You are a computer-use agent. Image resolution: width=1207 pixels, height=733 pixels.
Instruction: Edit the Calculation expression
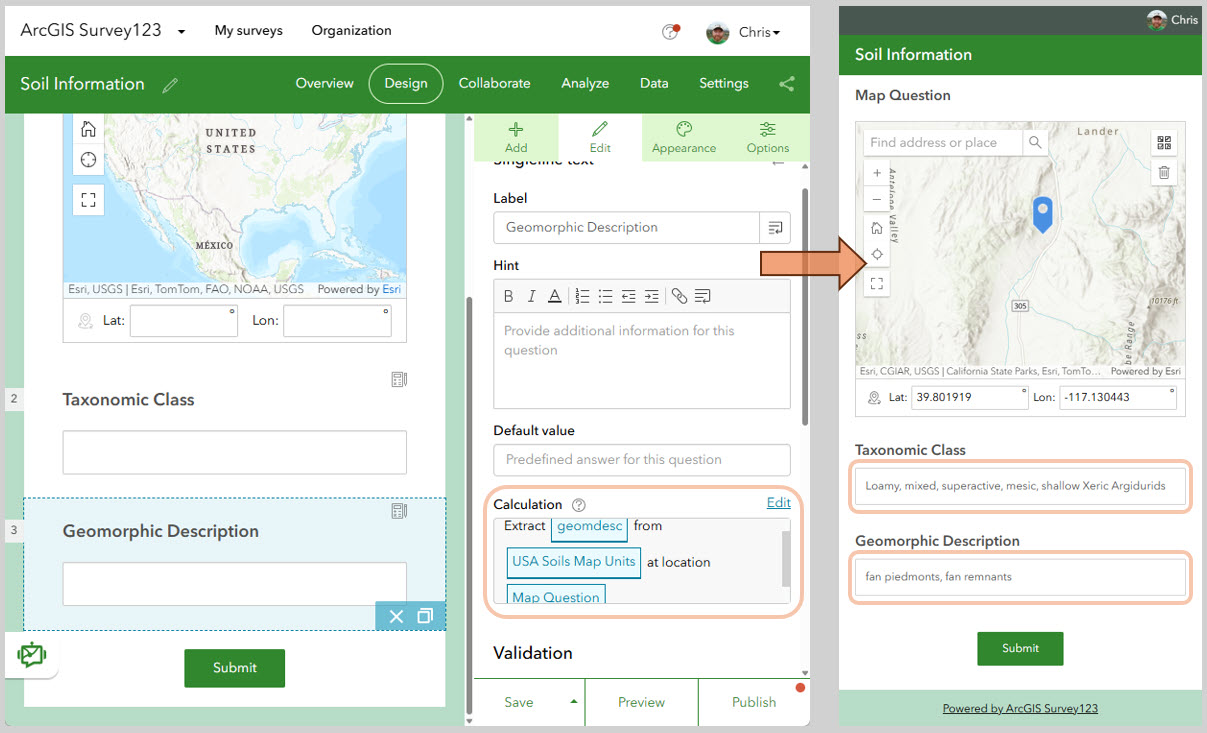tap(778, 502)
